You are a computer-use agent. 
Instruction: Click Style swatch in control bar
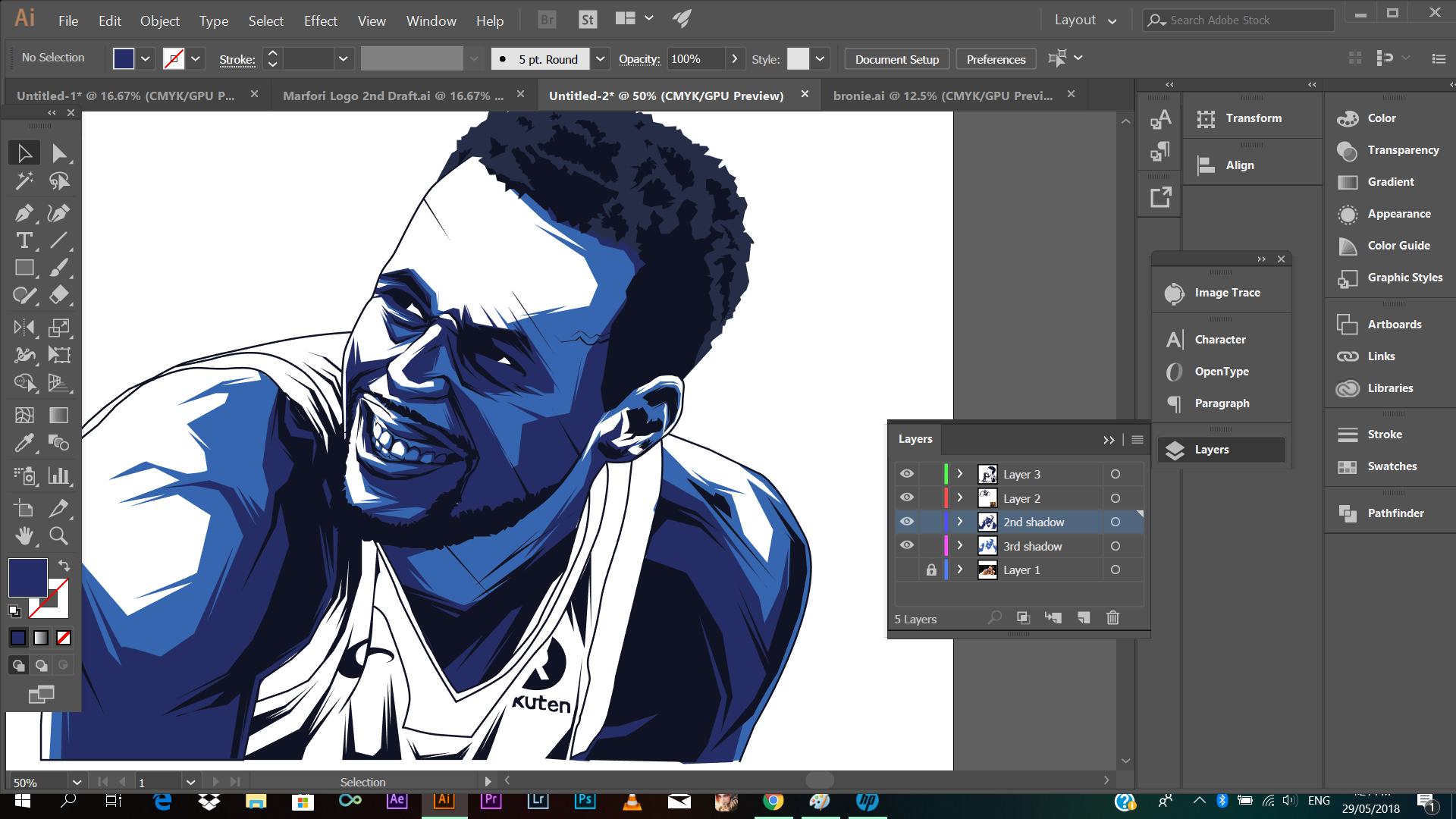(x=798, y=58)
